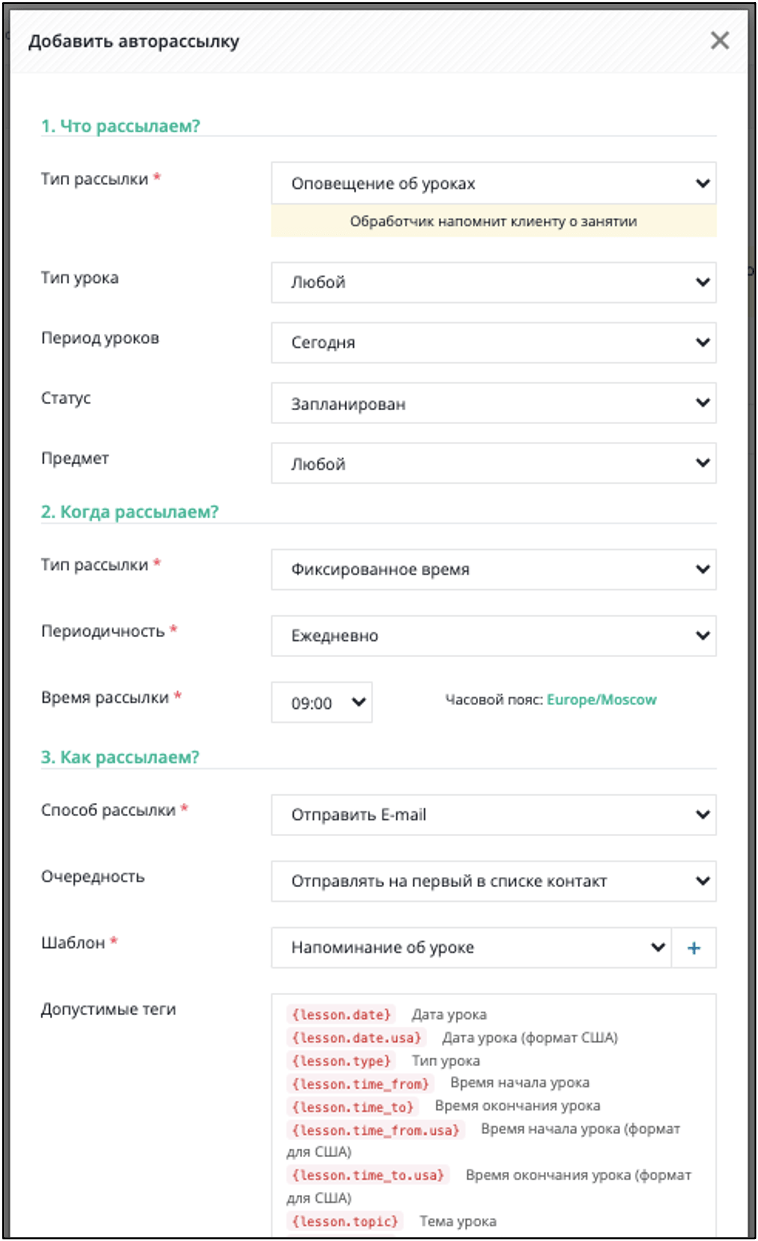Click the {lesson.type} tag

[x=341, y=1061]
